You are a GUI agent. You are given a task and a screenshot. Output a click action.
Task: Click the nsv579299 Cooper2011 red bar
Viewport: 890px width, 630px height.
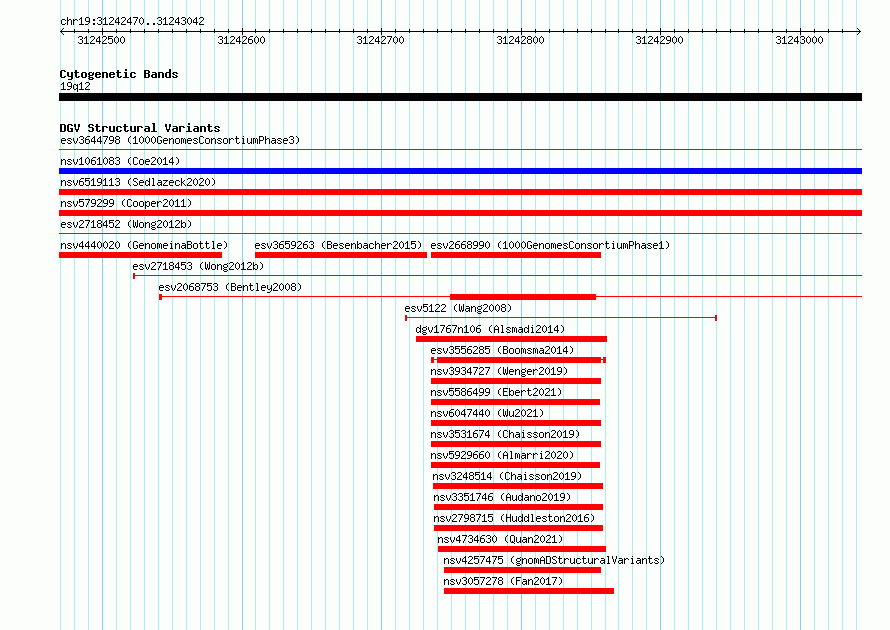click(460, 213)
